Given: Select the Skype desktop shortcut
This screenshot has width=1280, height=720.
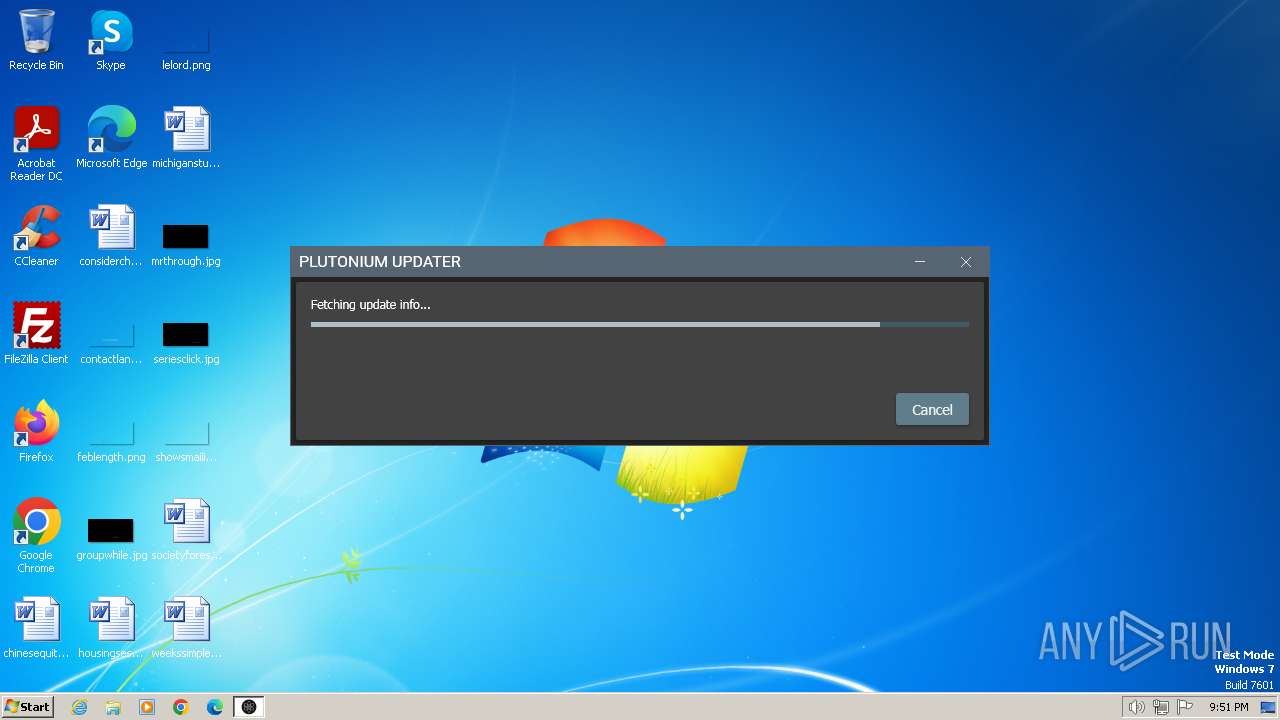Looking at the screenshot, I should [x=111, y=41].
